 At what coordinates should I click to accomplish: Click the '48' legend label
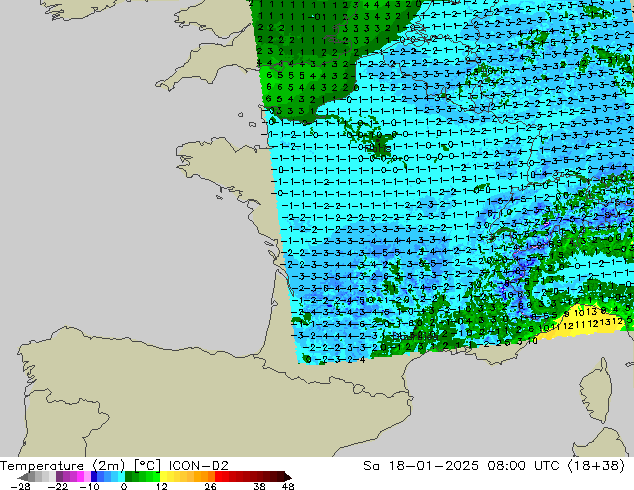288,486
